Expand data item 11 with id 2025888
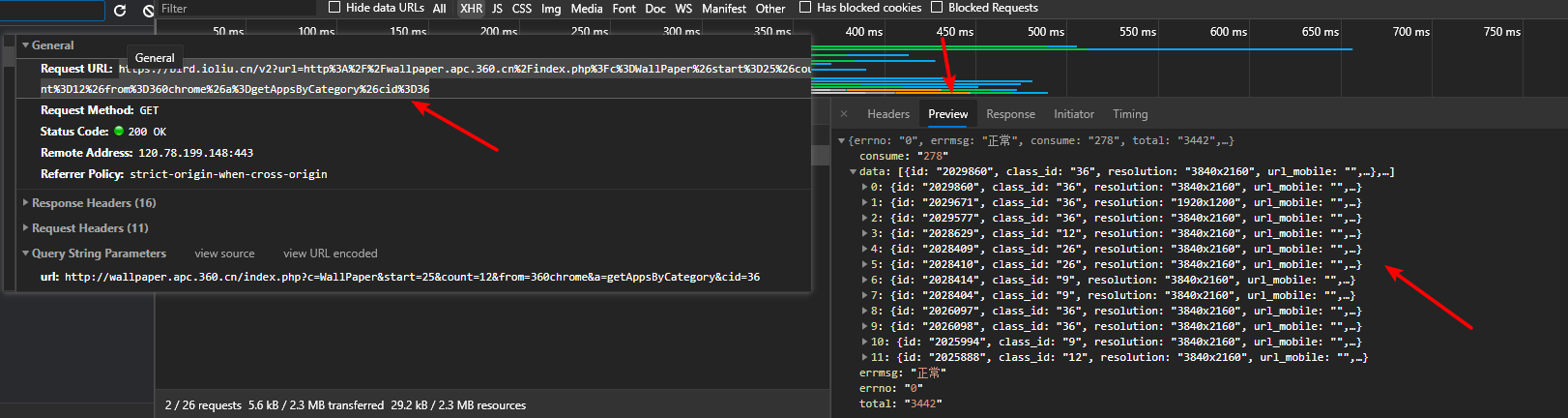 (x=865, y=358)
